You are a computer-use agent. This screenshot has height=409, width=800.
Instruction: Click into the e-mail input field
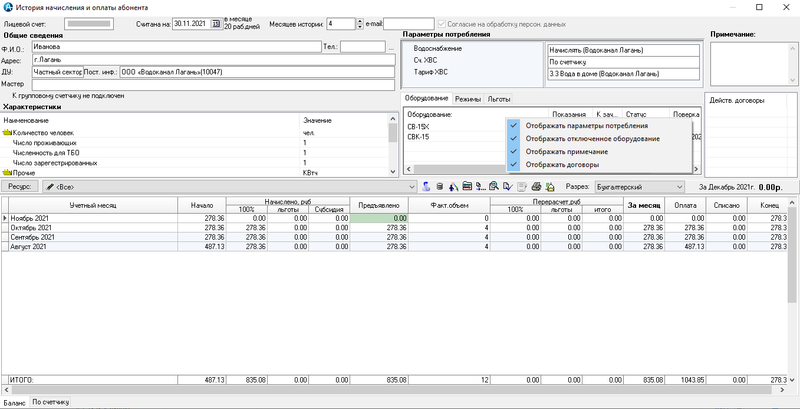[408, 23]
